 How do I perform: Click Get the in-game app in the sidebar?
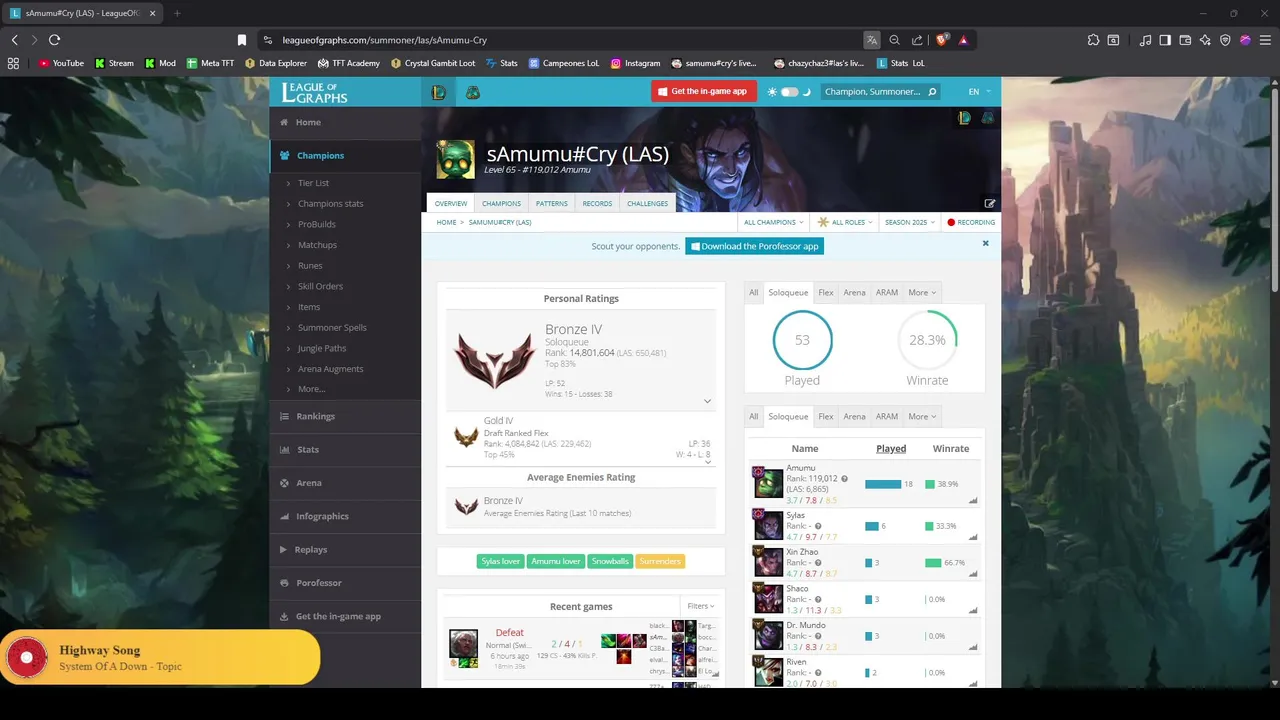click(x=345, y=616)
